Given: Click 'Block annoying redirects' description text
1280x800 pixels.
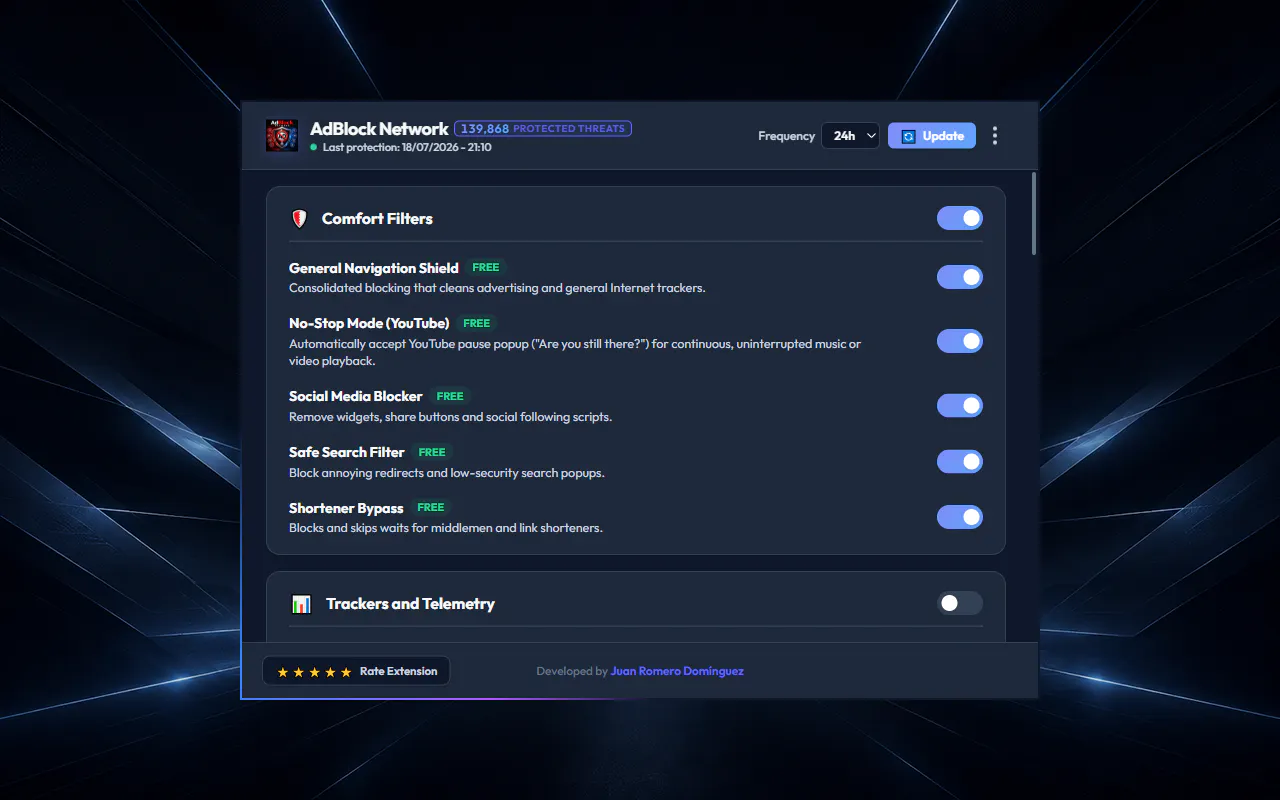Looking at the screenshot, I should pyautogui.click(x=447, y=473).
